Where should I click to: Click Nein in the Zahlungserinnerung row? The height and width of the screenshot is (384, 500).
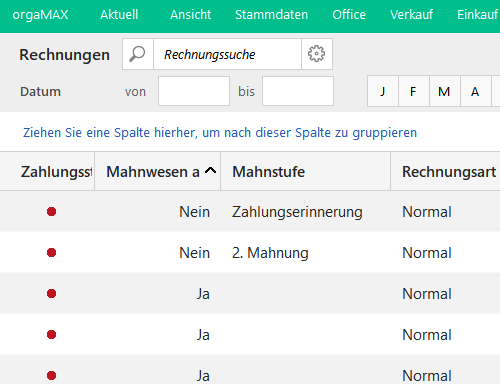coord(195,212)
